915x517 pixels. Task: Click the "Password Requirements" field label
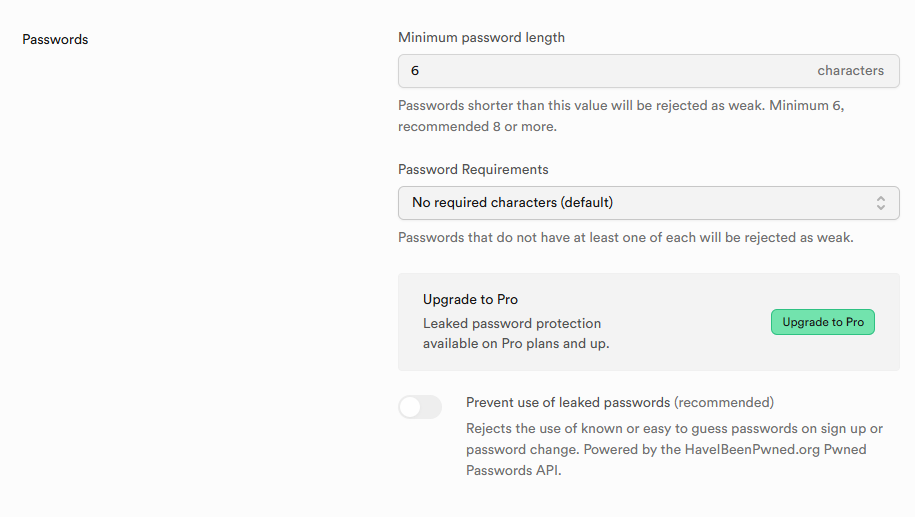coord(473,170)
